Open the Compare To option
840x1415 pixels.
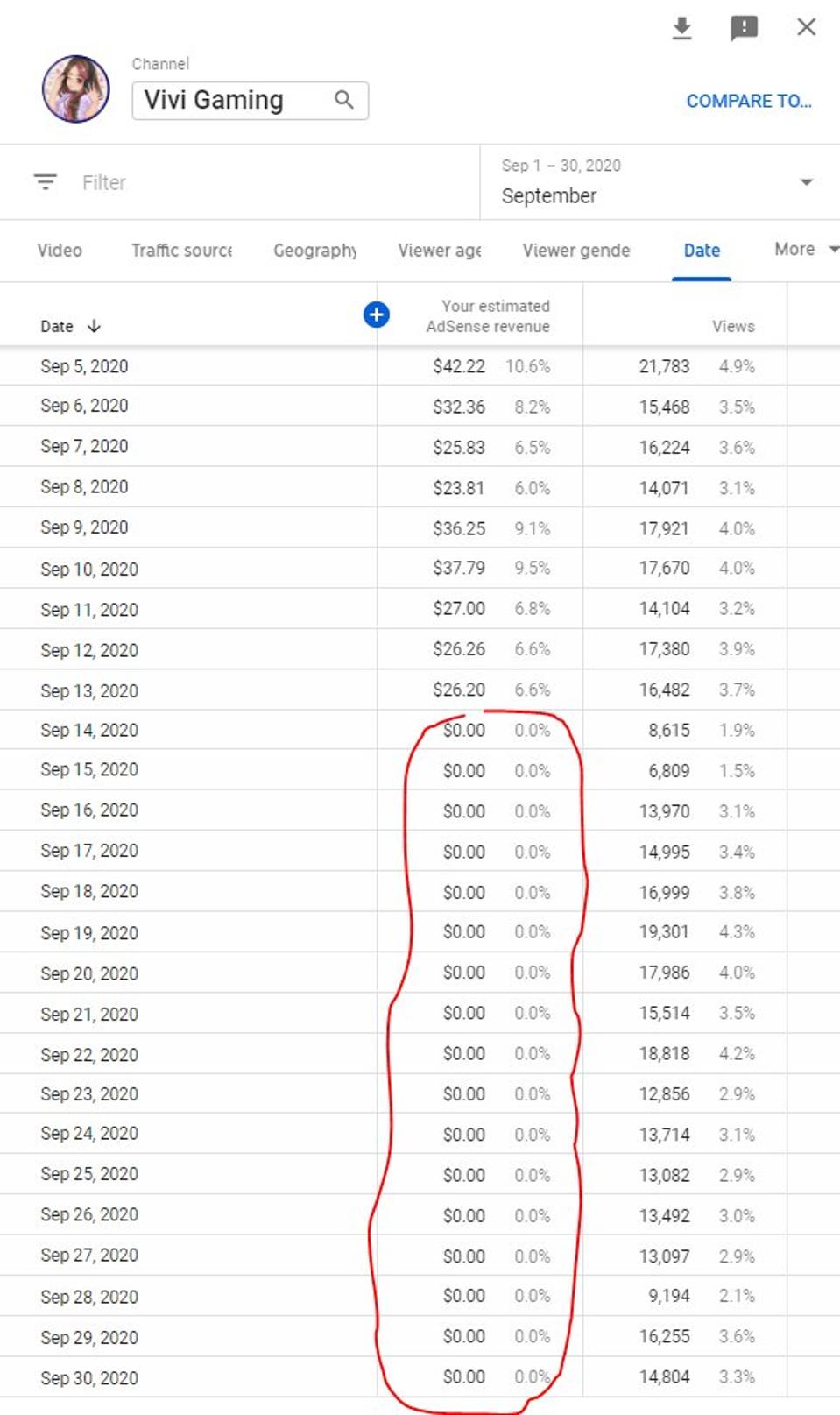(749, 101)
